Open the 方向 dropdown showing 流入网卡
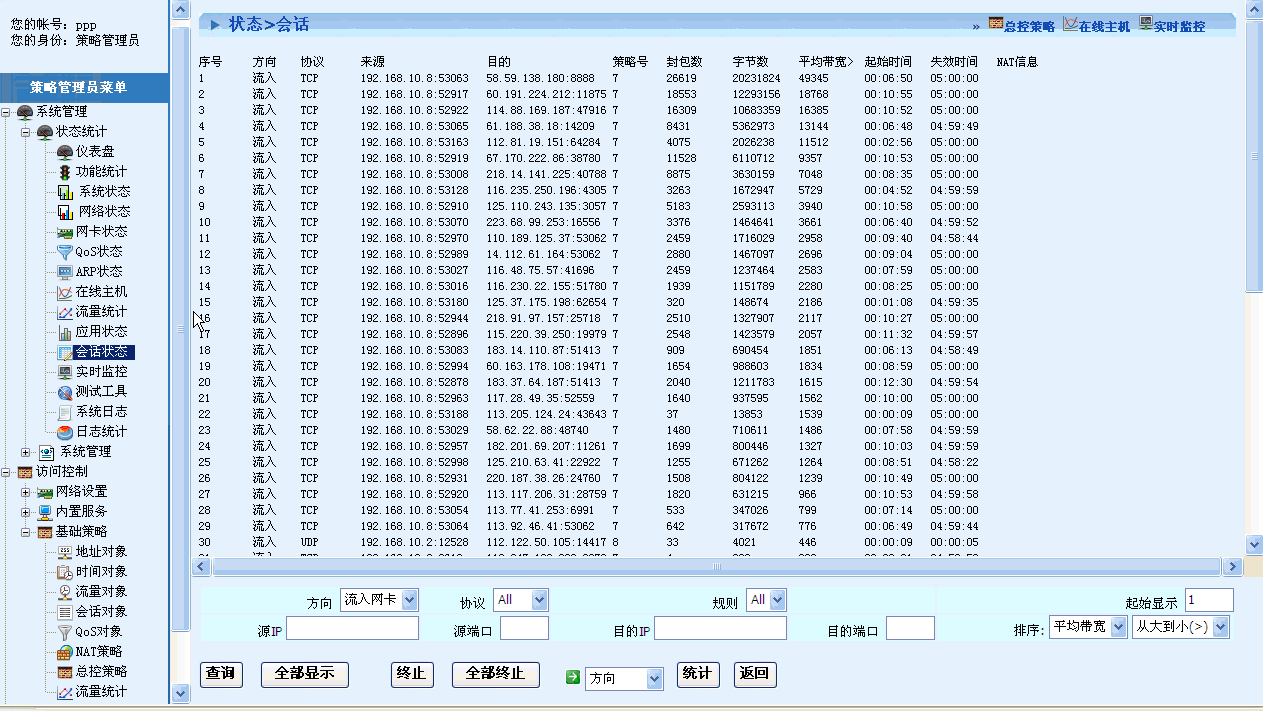 (379, 600)
